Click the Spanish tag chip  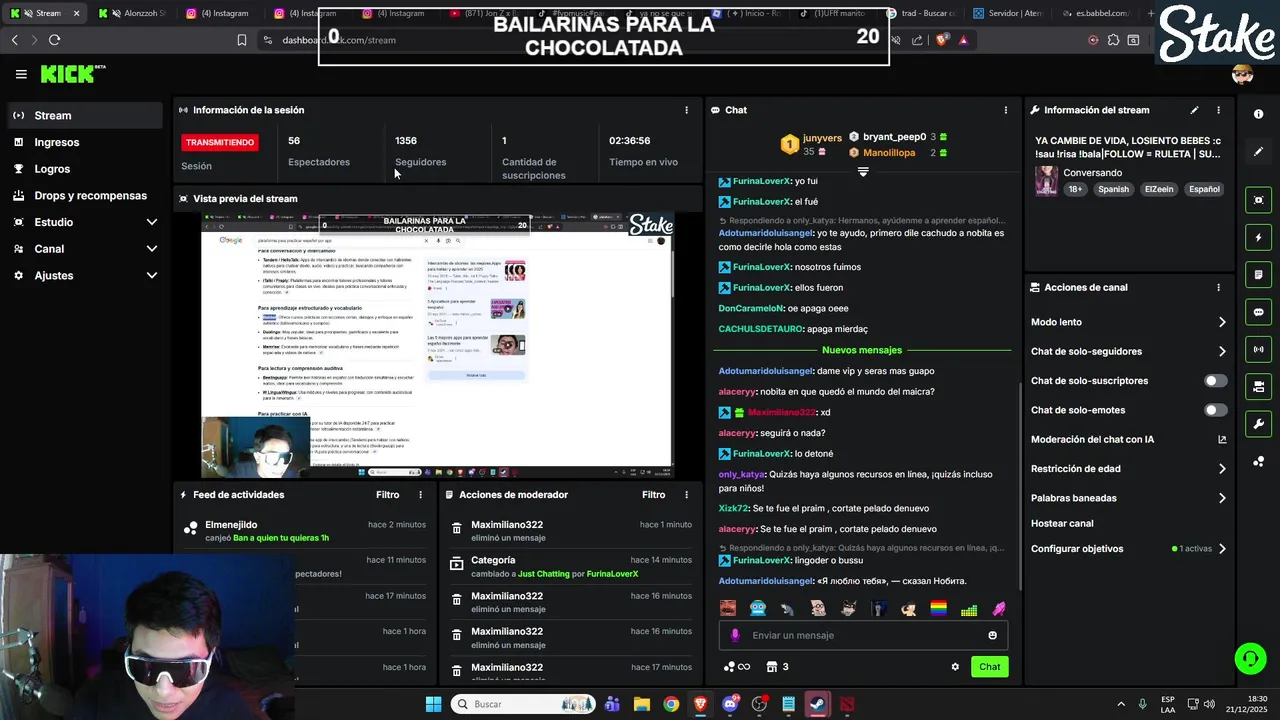coord(1112,189)
